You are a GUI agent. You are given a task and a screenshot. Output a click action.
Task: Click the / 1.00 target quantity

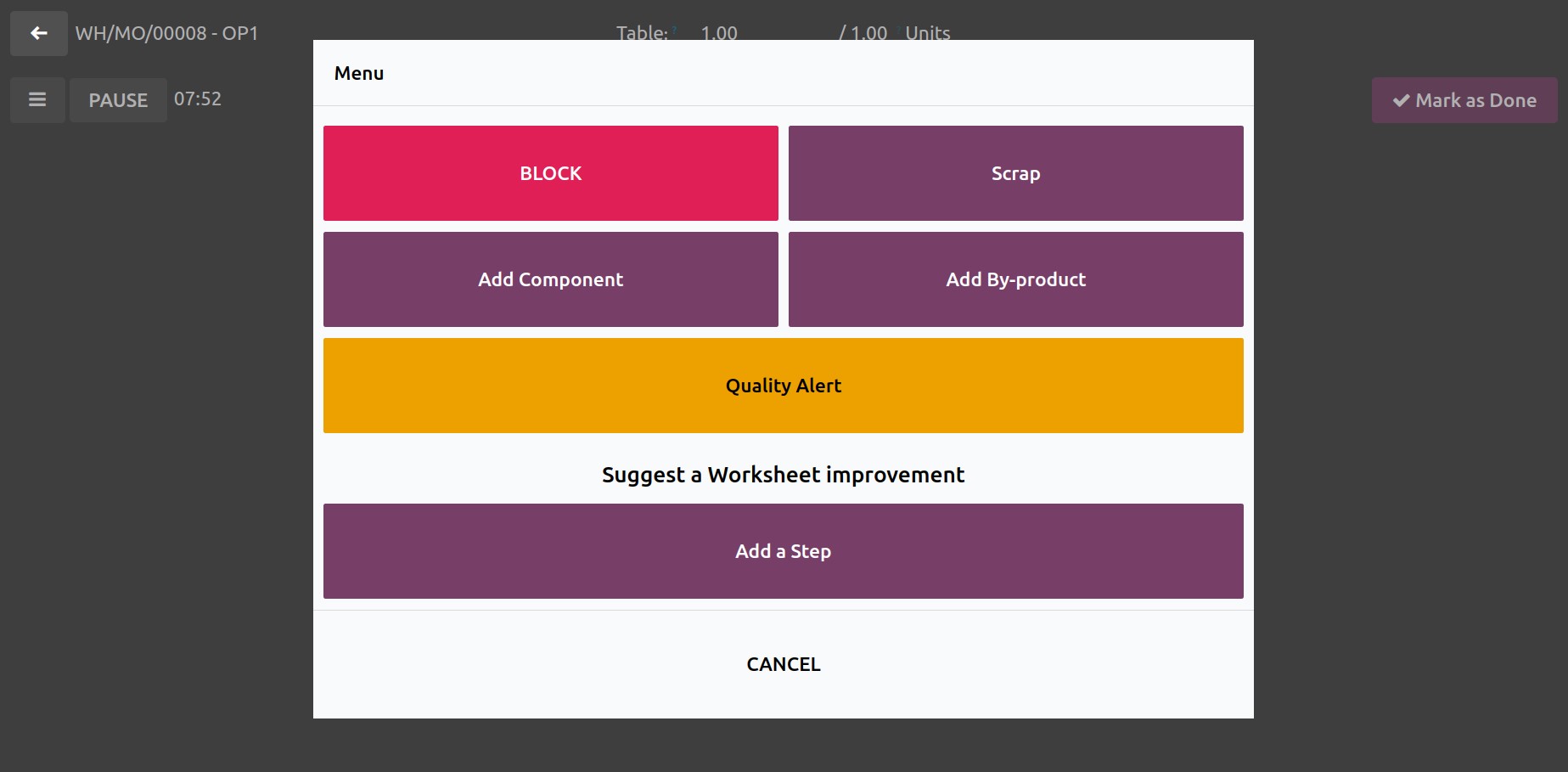tap(863, 33)
